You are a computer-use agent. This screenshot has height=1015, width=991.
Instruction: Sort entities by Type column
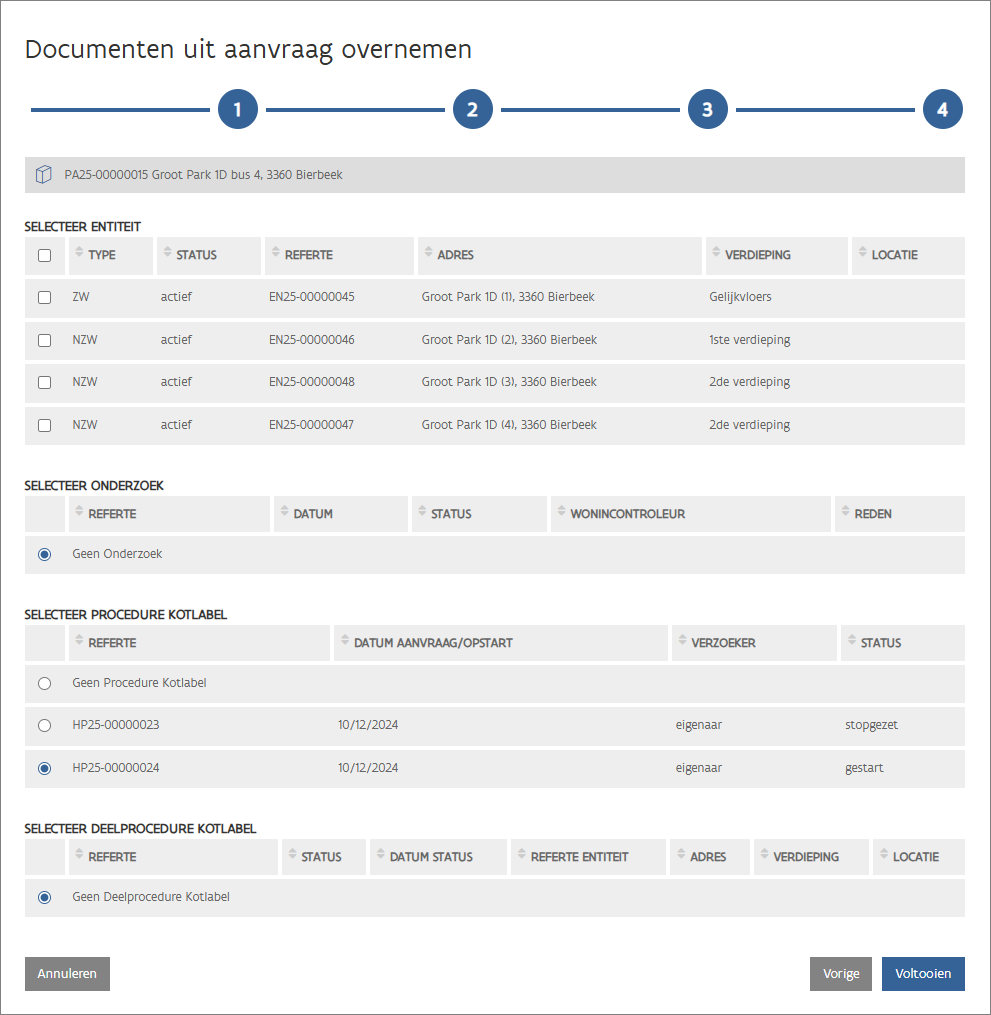click(101, 255)
